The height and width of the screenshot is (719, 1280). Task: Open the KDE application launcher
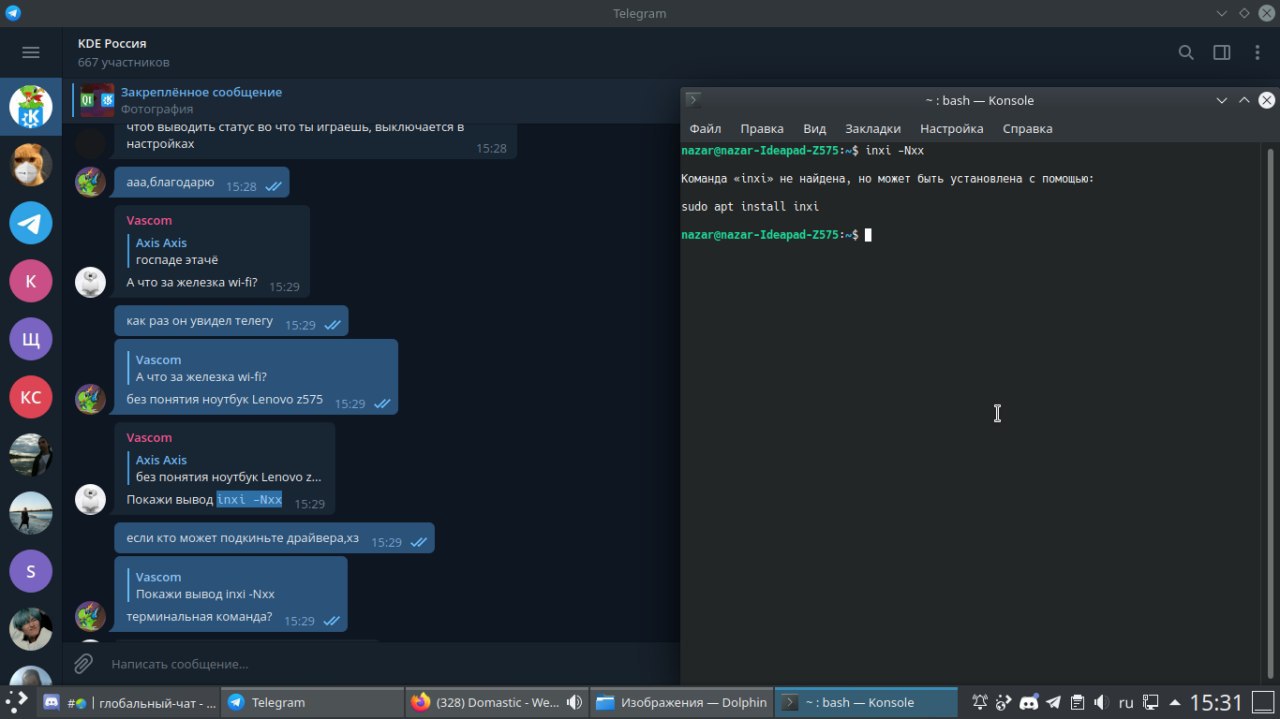click(17, 702)
